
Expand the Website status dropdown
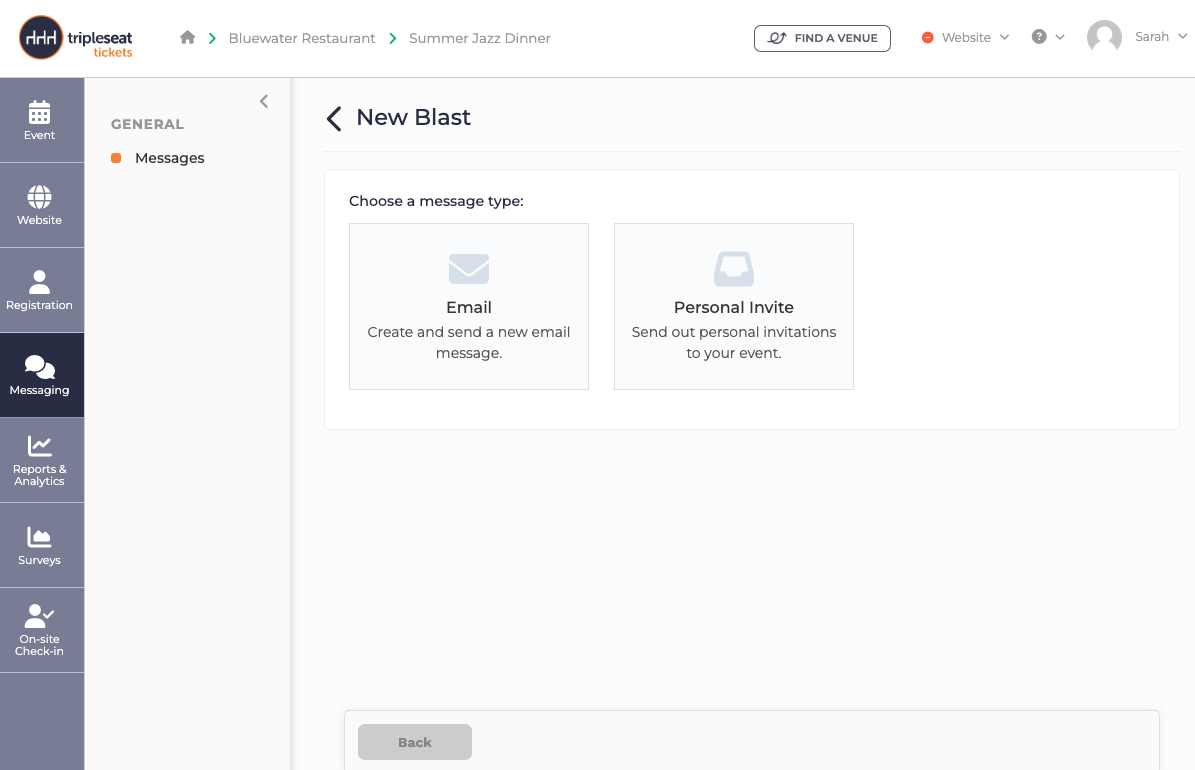click(x=966, y=37)
